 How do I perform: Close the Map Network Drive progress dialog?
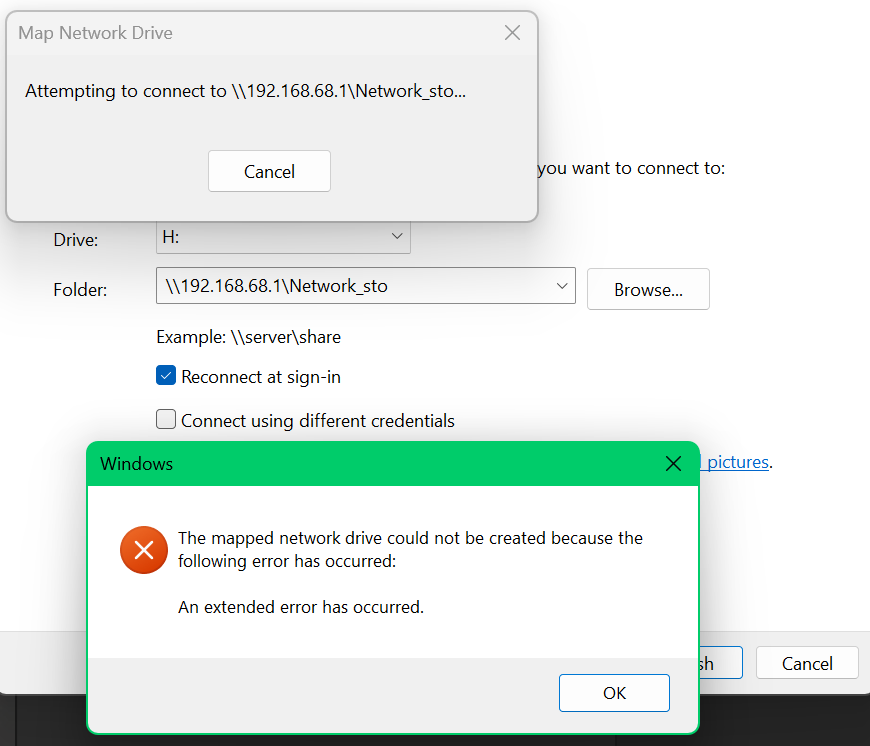(x=512, y=32)
